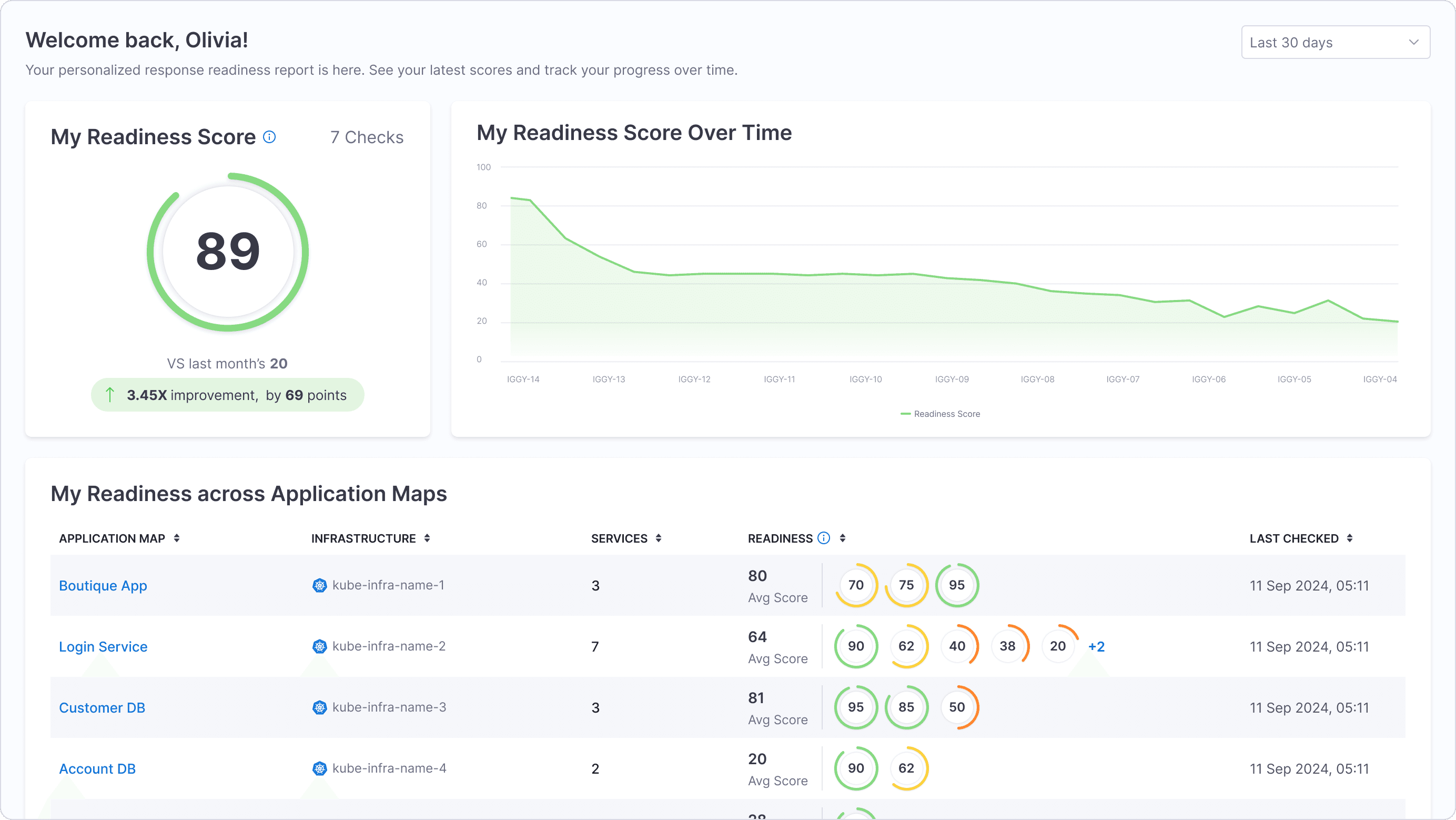Screen dimensions: 1456x820
Task: Click info icon next to READINESS header
Action: (824, 538)
